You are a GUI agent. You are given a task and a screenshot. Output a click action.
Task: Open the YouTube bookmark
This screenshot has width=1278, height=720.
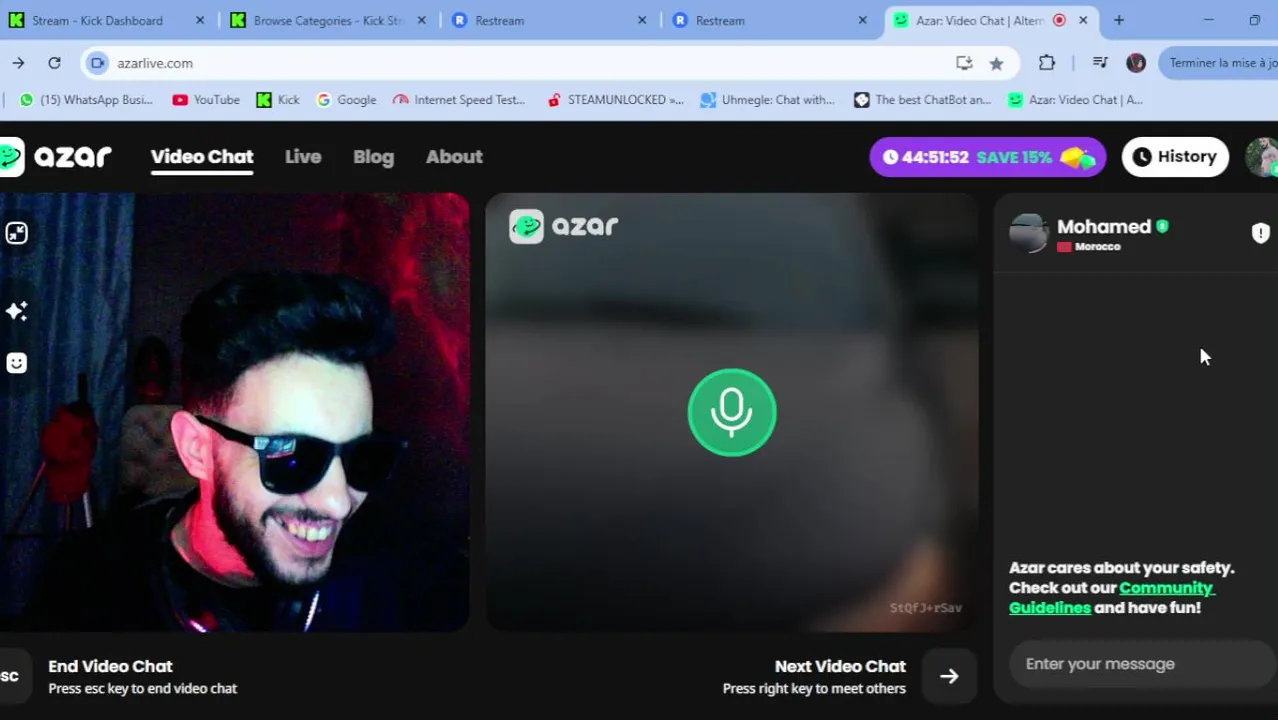206,100
